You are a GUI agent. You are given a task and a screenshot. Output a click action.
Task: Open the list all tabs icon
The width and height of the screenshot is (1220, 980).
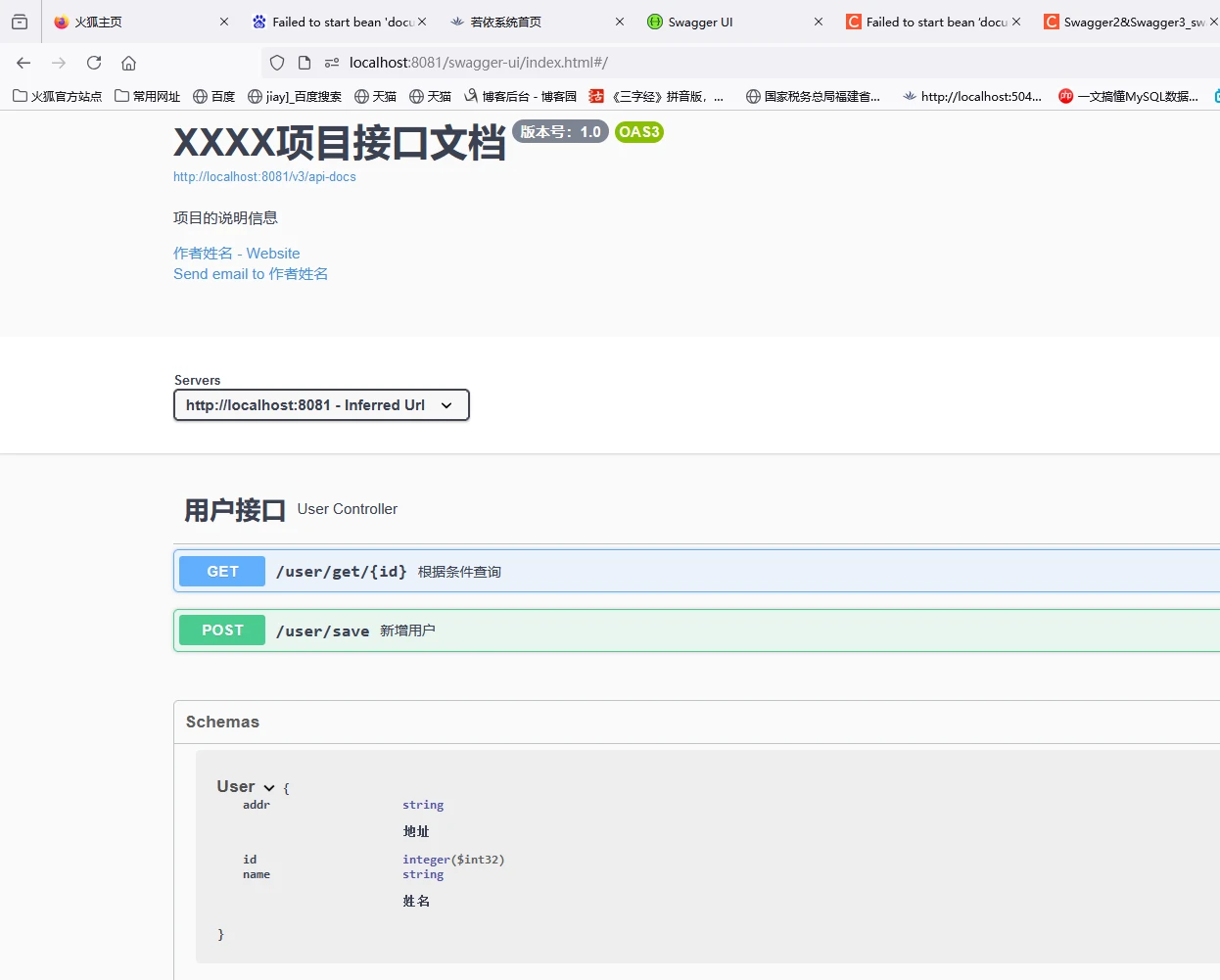pyautogui.click(x=20, y=22)
